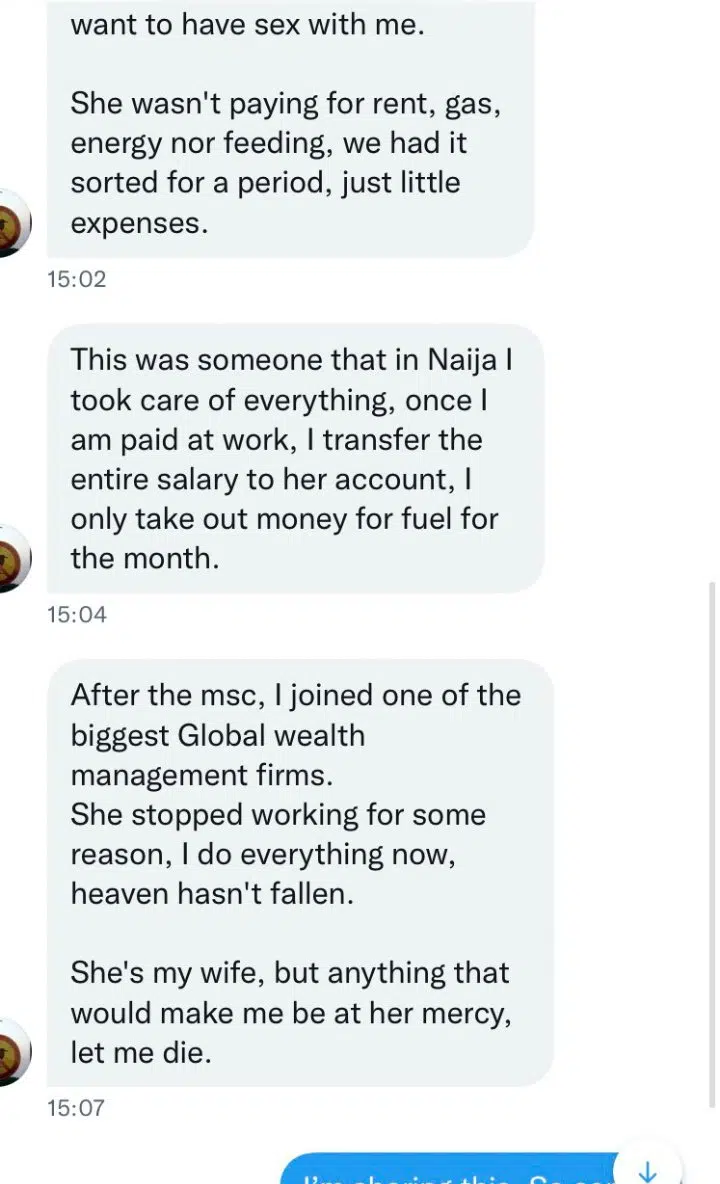The image size is (720, 1184).
Task: Click the text "let me die."
Action: [x=141, y=1052]
